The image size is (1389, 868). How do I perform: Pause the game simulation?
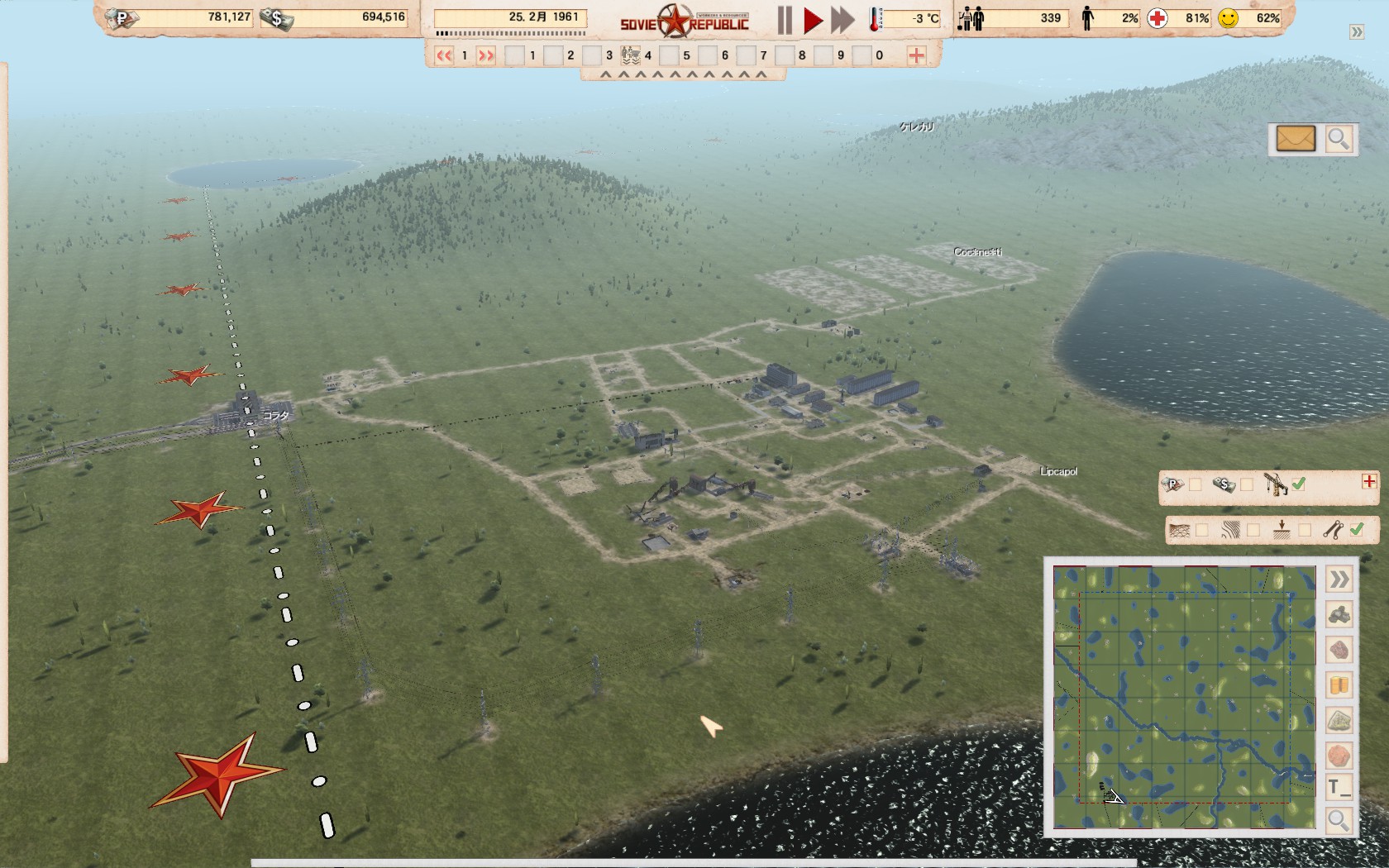[784, 20]
